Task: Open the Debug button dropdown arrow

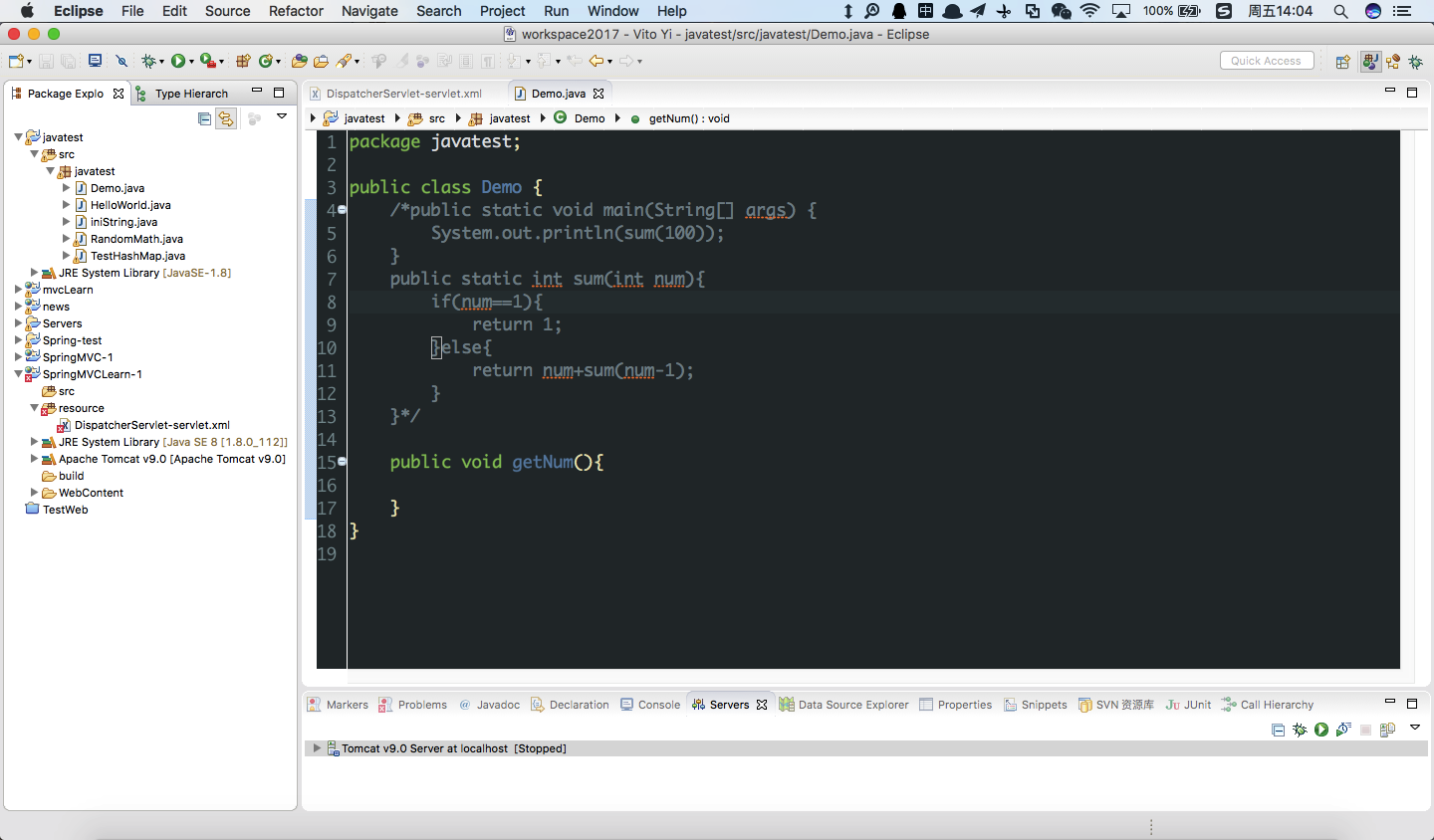Action: tap(161, 62)
